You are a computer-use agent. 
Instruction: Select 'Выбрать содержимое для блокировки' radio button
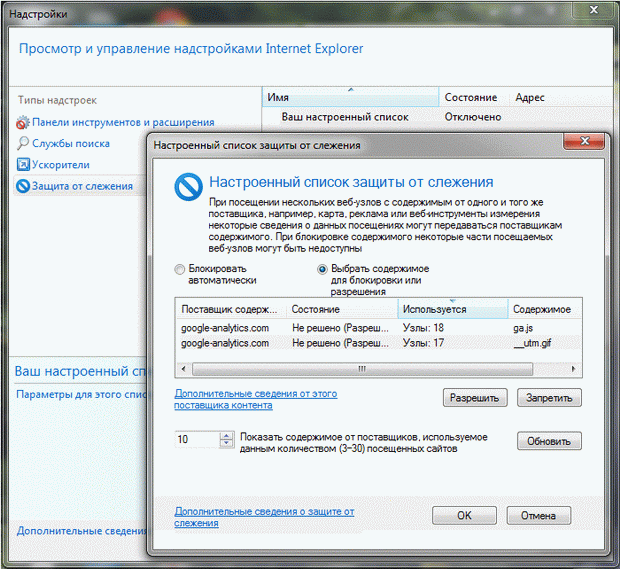[323, 270]
